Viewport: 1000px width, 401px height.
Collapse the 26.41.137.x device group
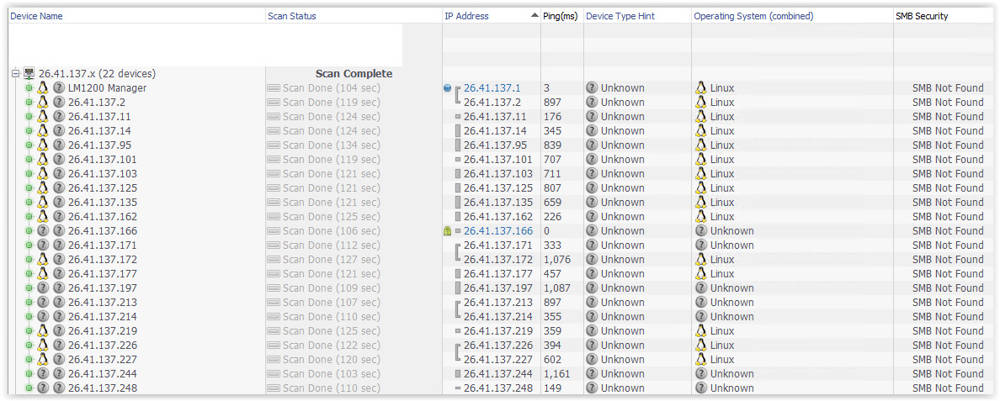point(15,74)
